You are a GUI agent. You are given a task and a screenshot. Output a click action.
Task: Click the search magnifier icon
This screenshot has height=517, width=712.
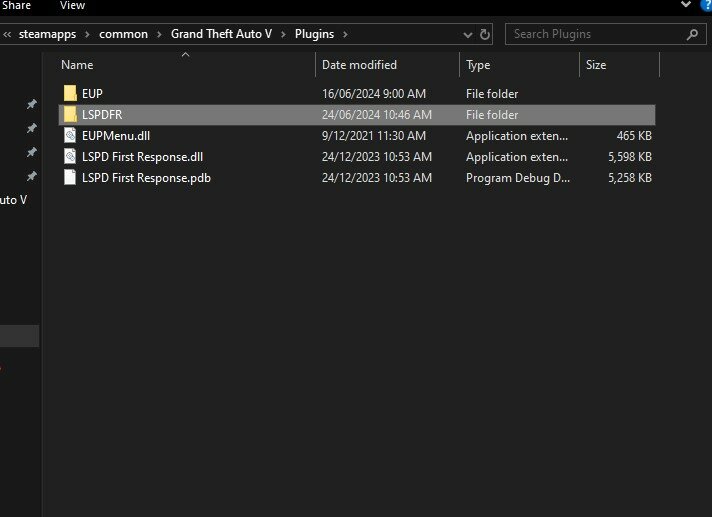tap(693, 34)
